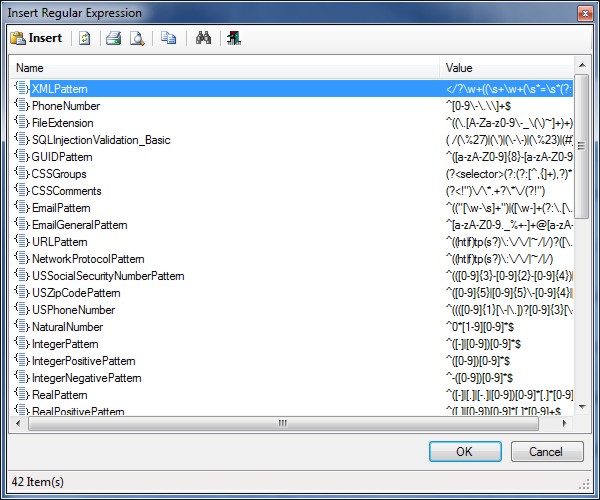The width and height of the screenshot is (600, 500).
Task: Click the Refresh list icon
Action: pos(86,38)
